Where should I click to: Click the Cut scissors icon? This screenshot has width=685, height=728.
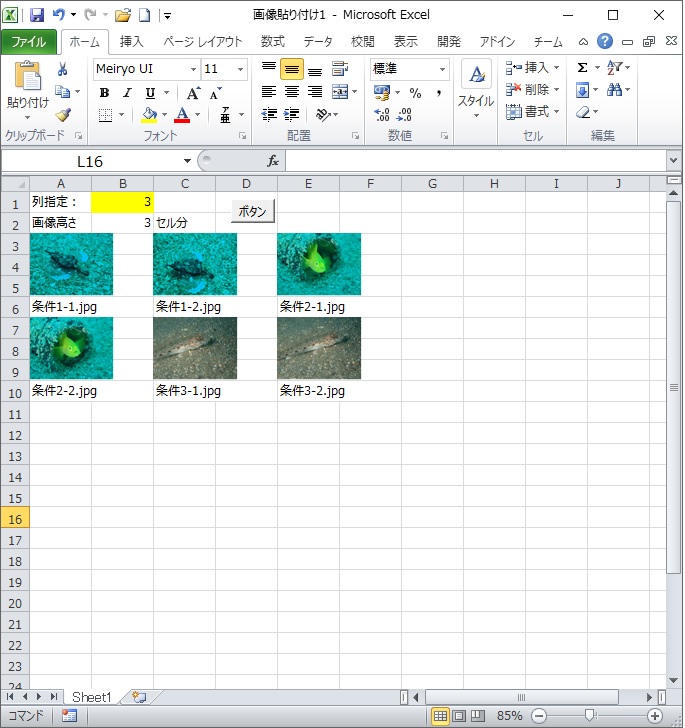click(x=62, y=69)
